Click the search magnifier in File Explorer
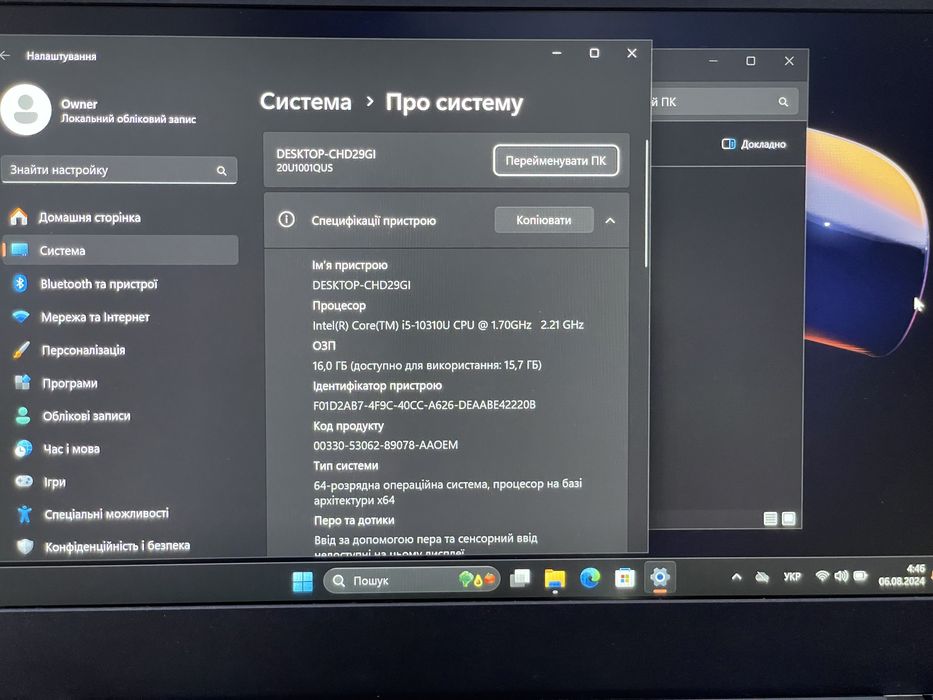 pyautogui.click(x=783, y=102)
